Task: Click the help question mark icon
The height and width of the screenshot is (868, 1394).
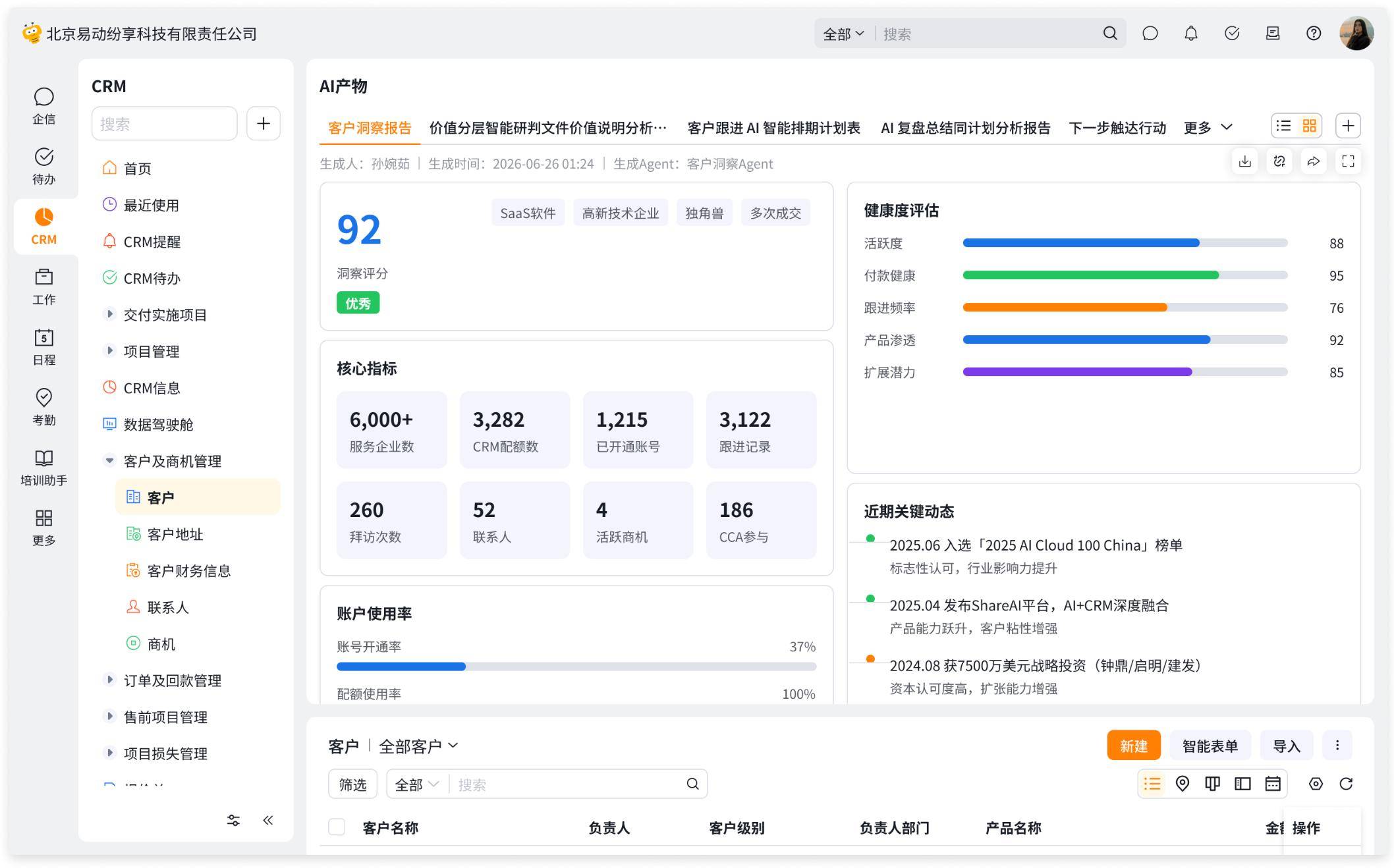Action: pyautogui.click(x=1314, y=34)
